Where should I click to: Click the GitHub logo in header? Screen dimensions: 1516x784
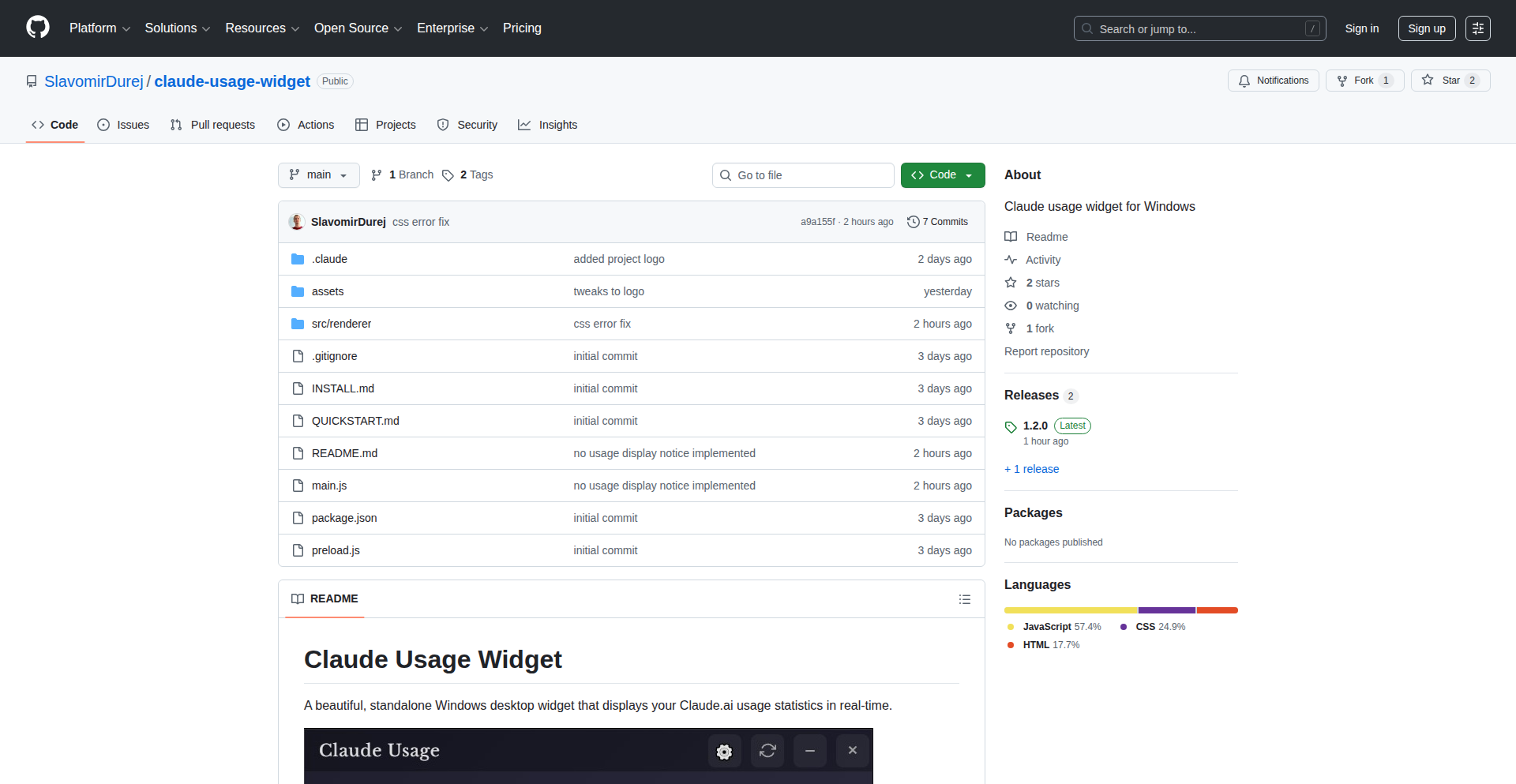[x=38, y=28]
